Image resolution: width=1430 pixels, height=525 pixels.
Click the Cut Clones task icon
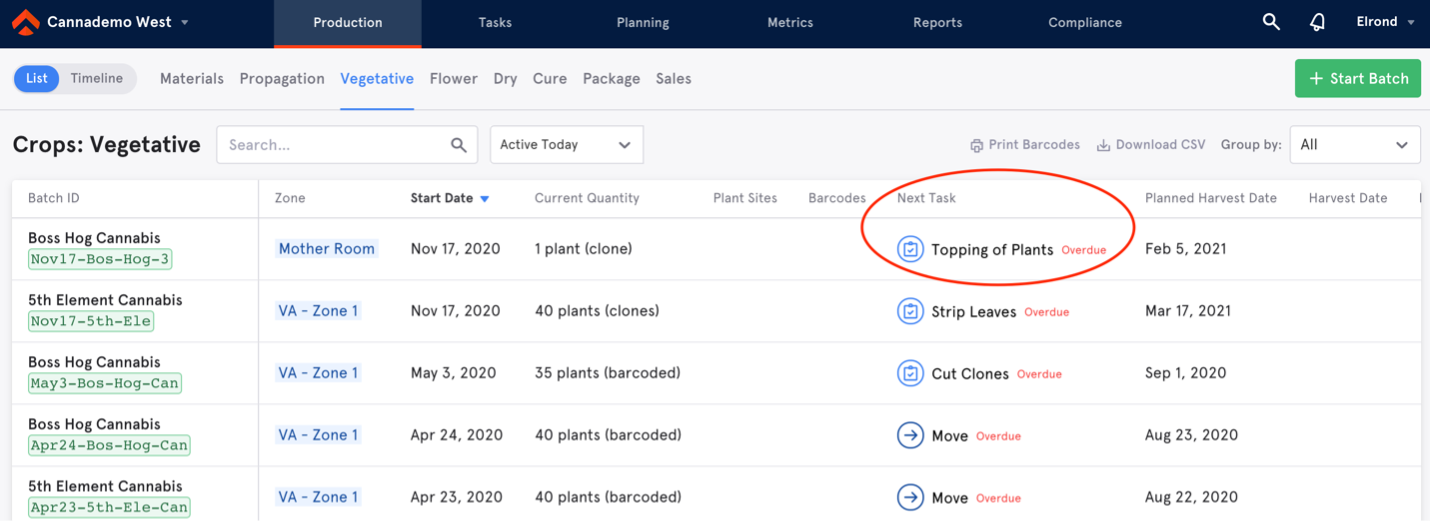pos(910,373)
